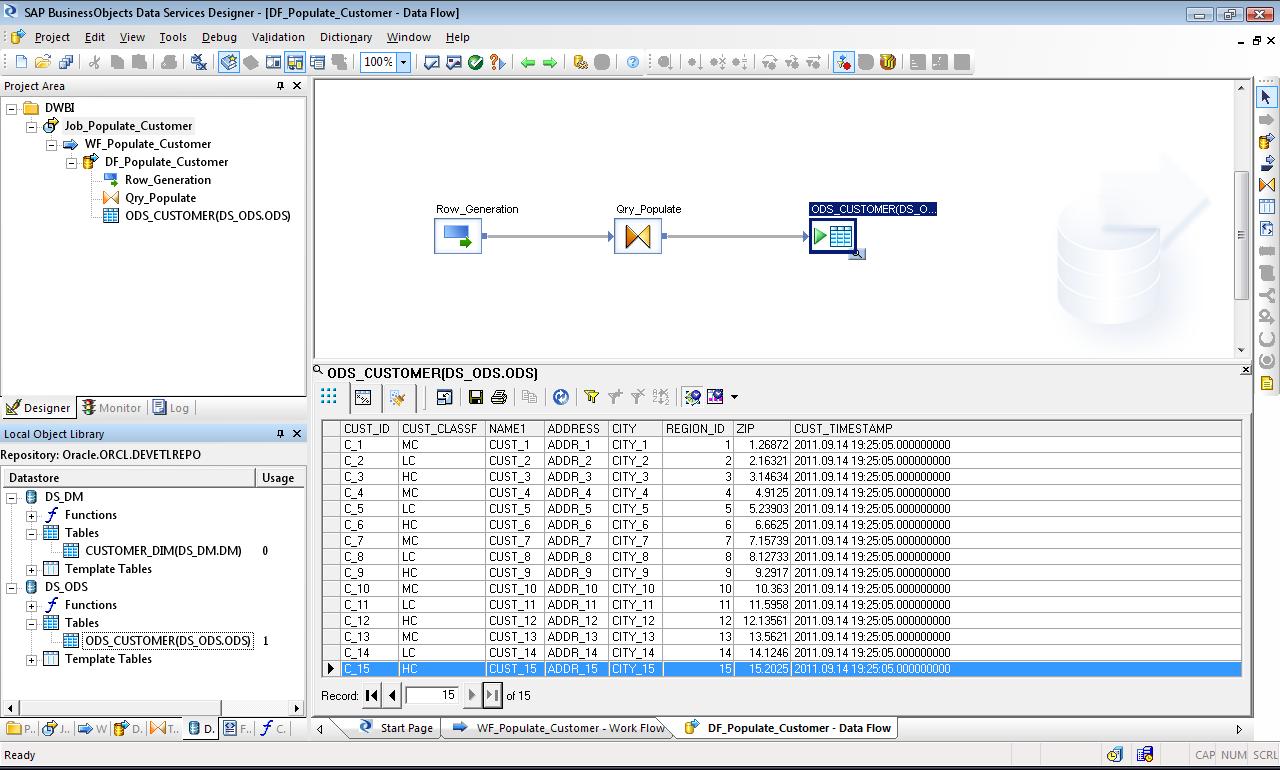Click the blue Help question-mark icon

pyautogui.click(x=633, y=62)
